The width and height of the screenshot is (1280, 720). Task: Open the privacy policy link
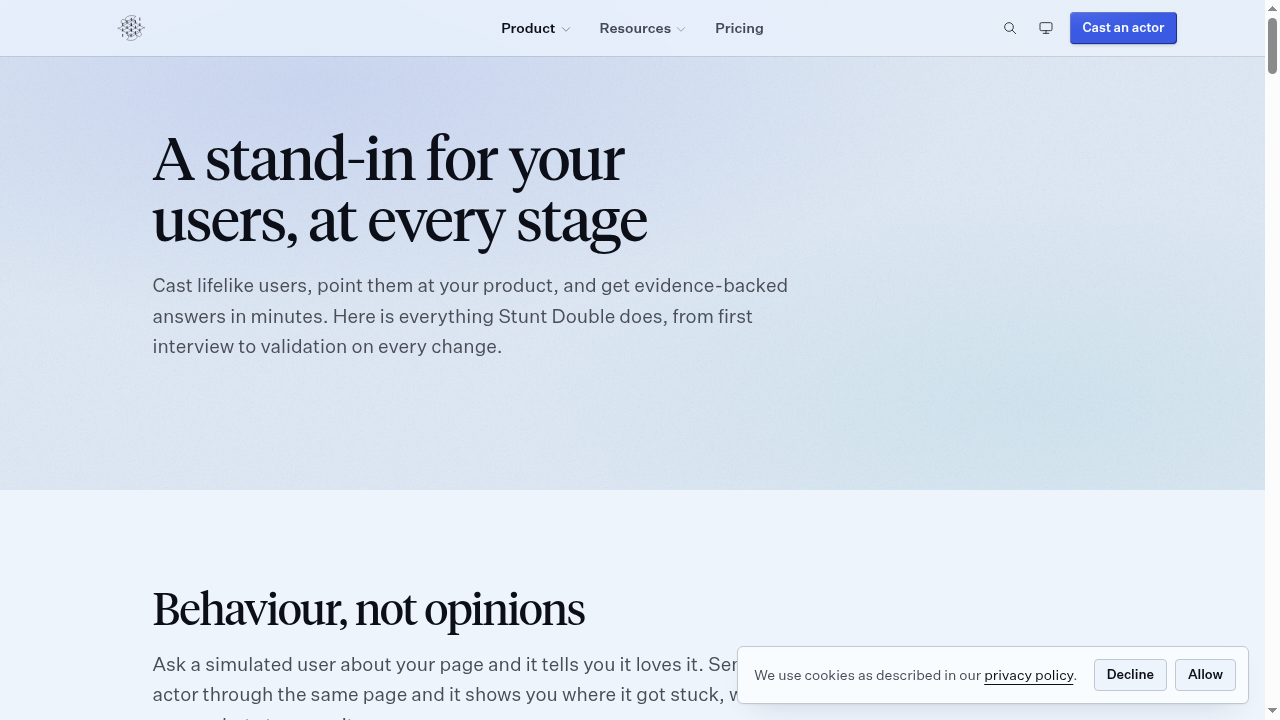point(1029,676)
